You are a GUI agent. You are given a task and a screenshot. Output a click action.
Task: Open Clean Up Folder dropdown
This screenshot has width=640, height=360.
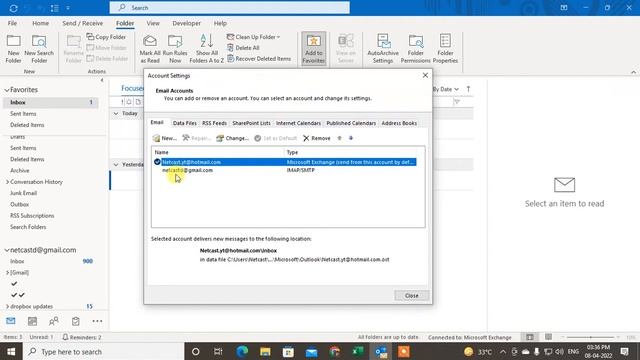[253, 37]
